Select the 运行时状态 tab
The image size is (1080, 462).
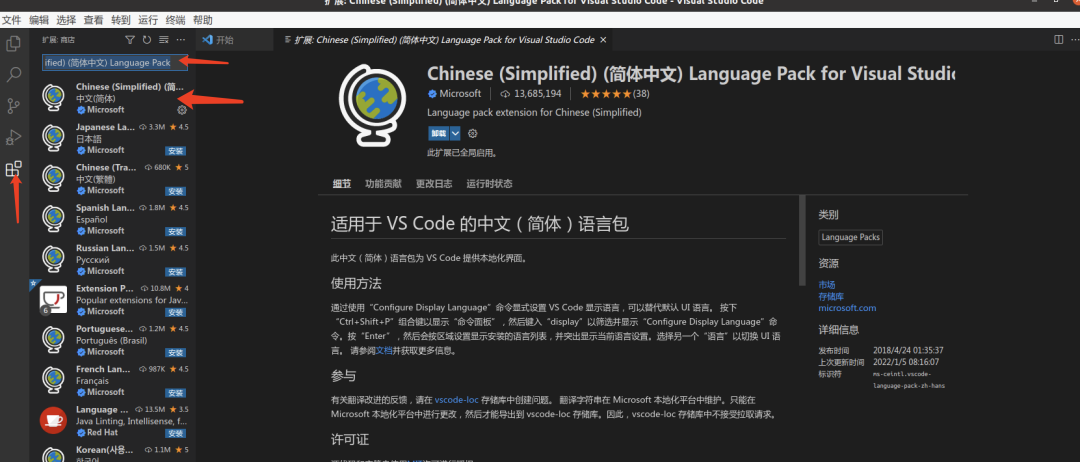tap(489, 184)
